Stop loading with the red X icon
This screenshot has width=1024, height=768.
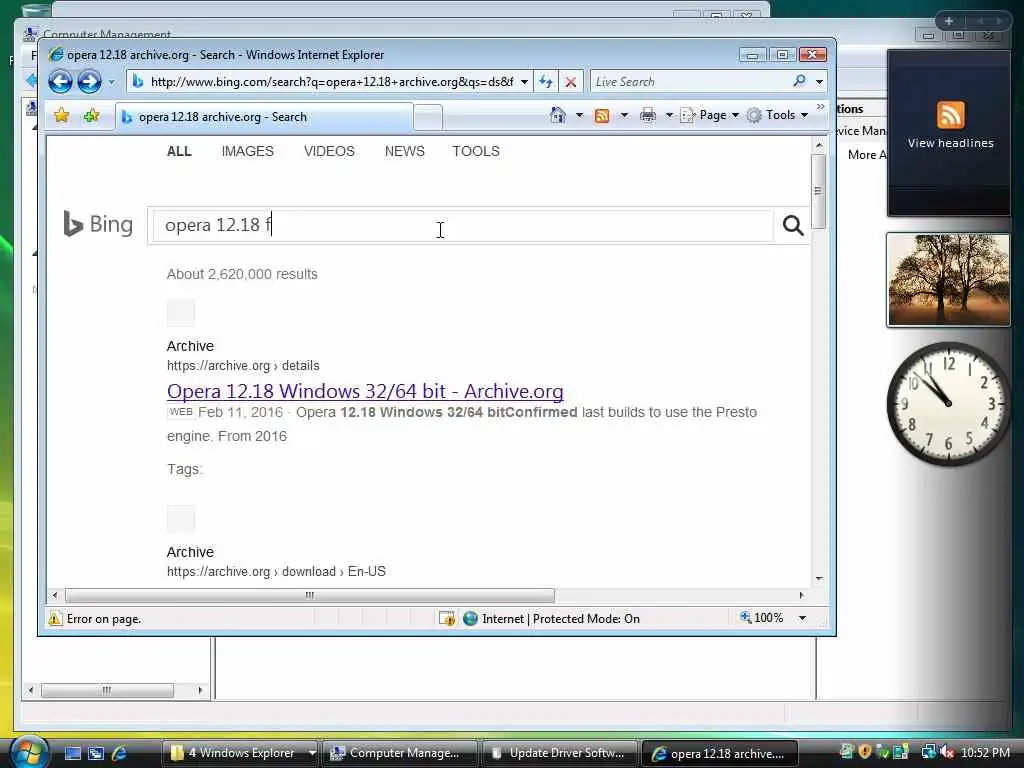click(570, 82)
